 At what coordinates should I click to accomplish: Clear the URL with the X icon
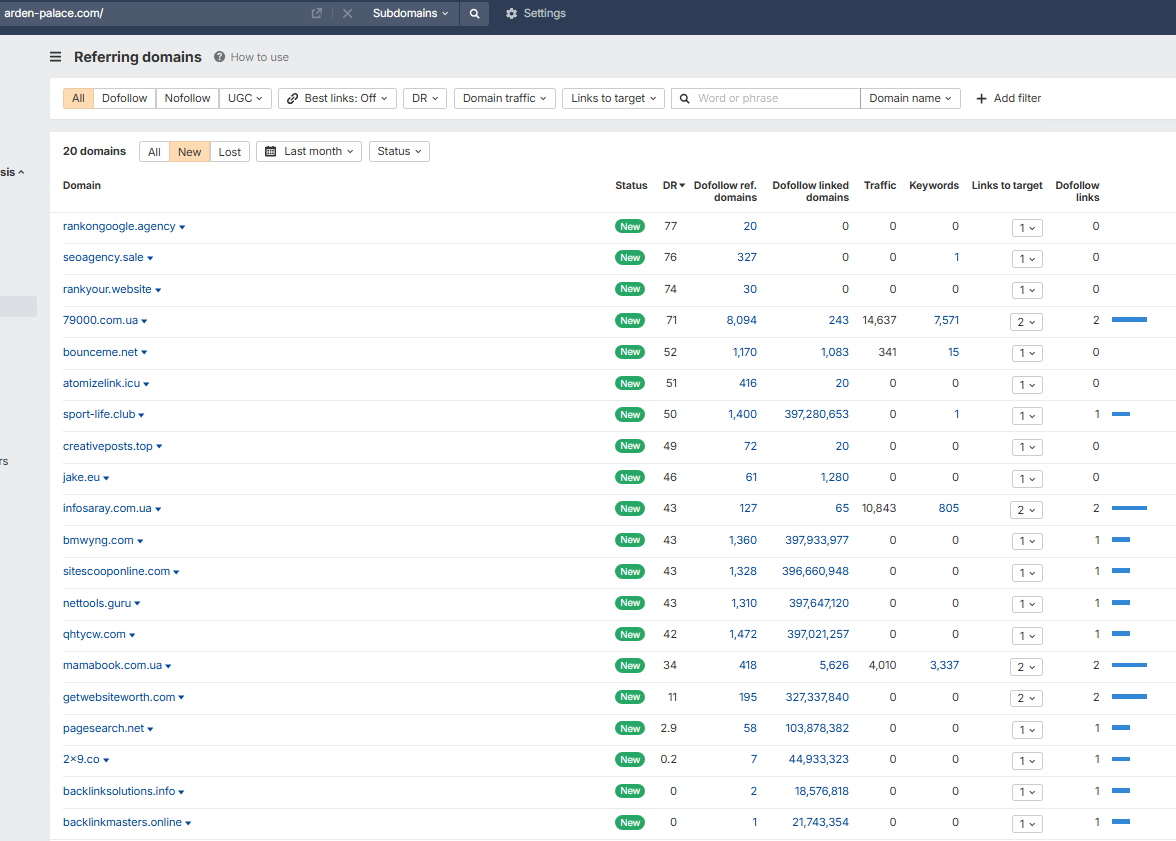point(347,14)
